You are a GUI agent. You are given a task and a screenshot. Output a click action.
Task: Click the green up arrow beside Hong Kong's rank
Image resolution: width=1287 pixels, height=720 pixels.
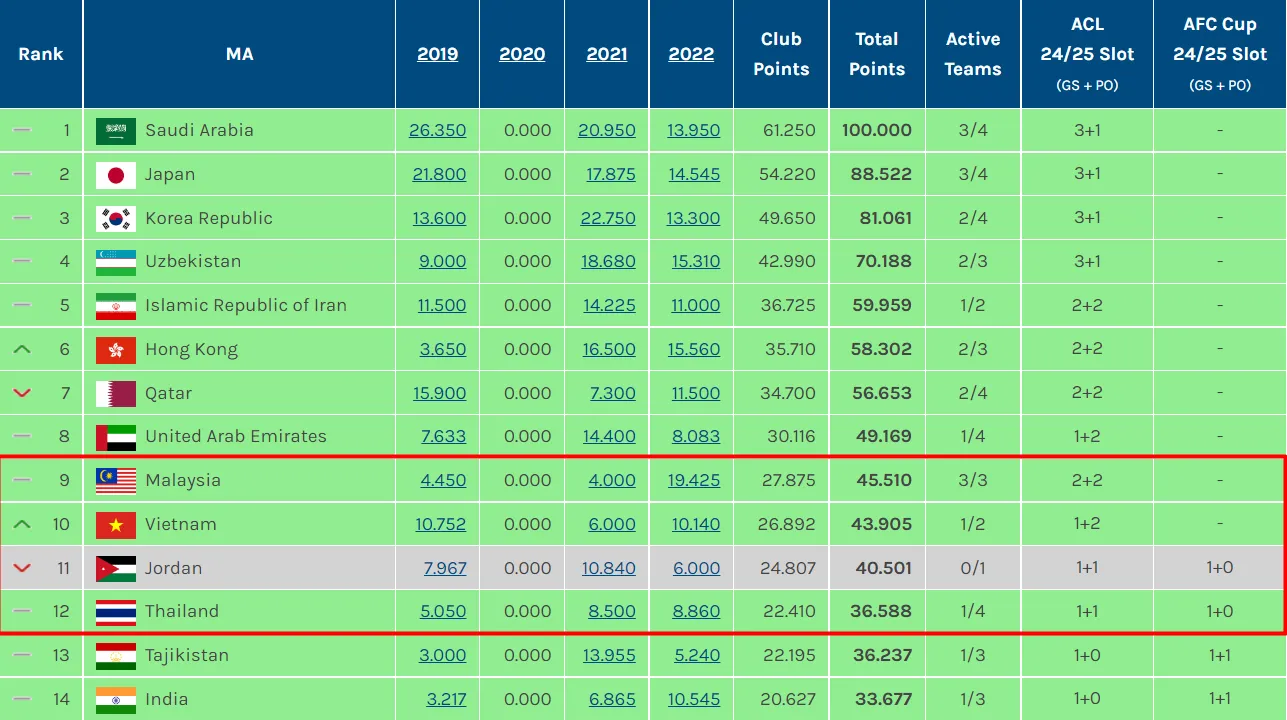pos(22,350)
